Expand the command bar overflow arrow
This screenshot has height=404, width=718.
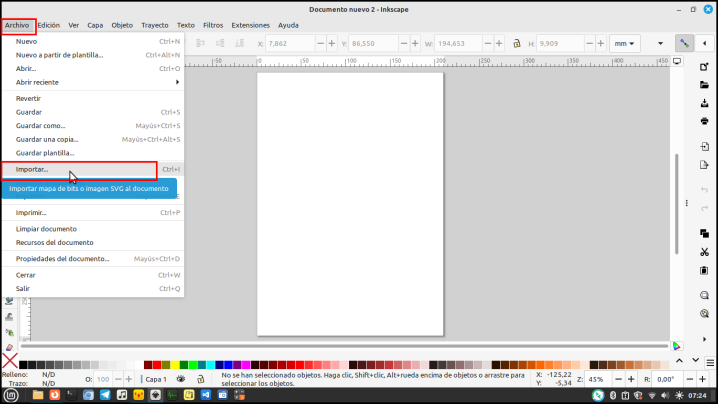click(704, 339)
